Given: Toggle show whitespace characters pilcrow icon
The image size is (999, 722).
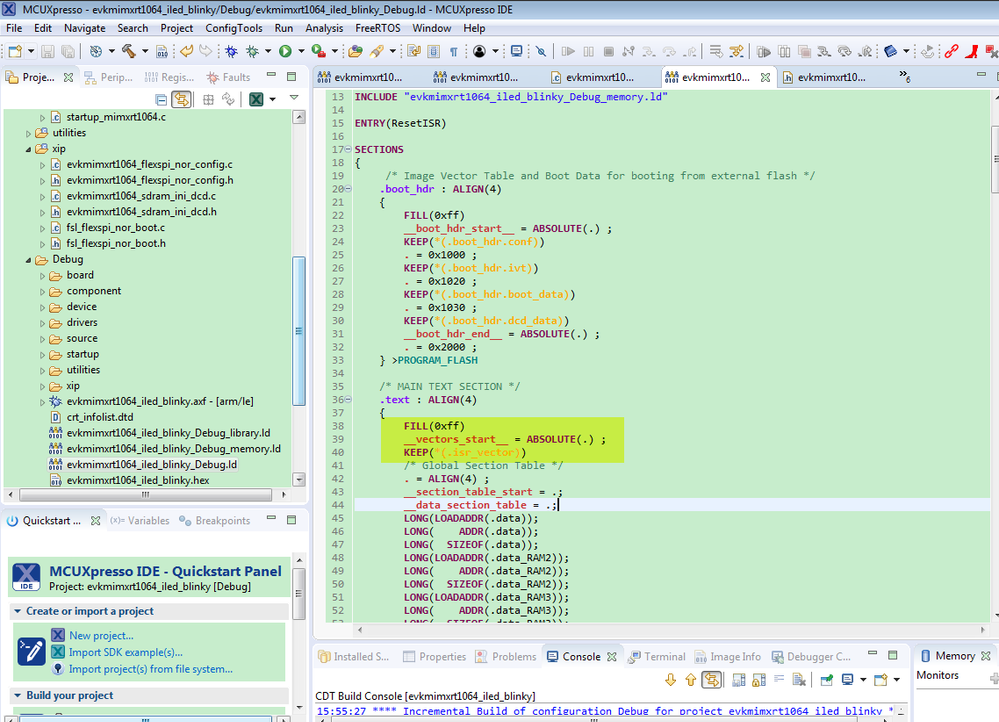Looking at the screenshot, I should click(453, 51).
